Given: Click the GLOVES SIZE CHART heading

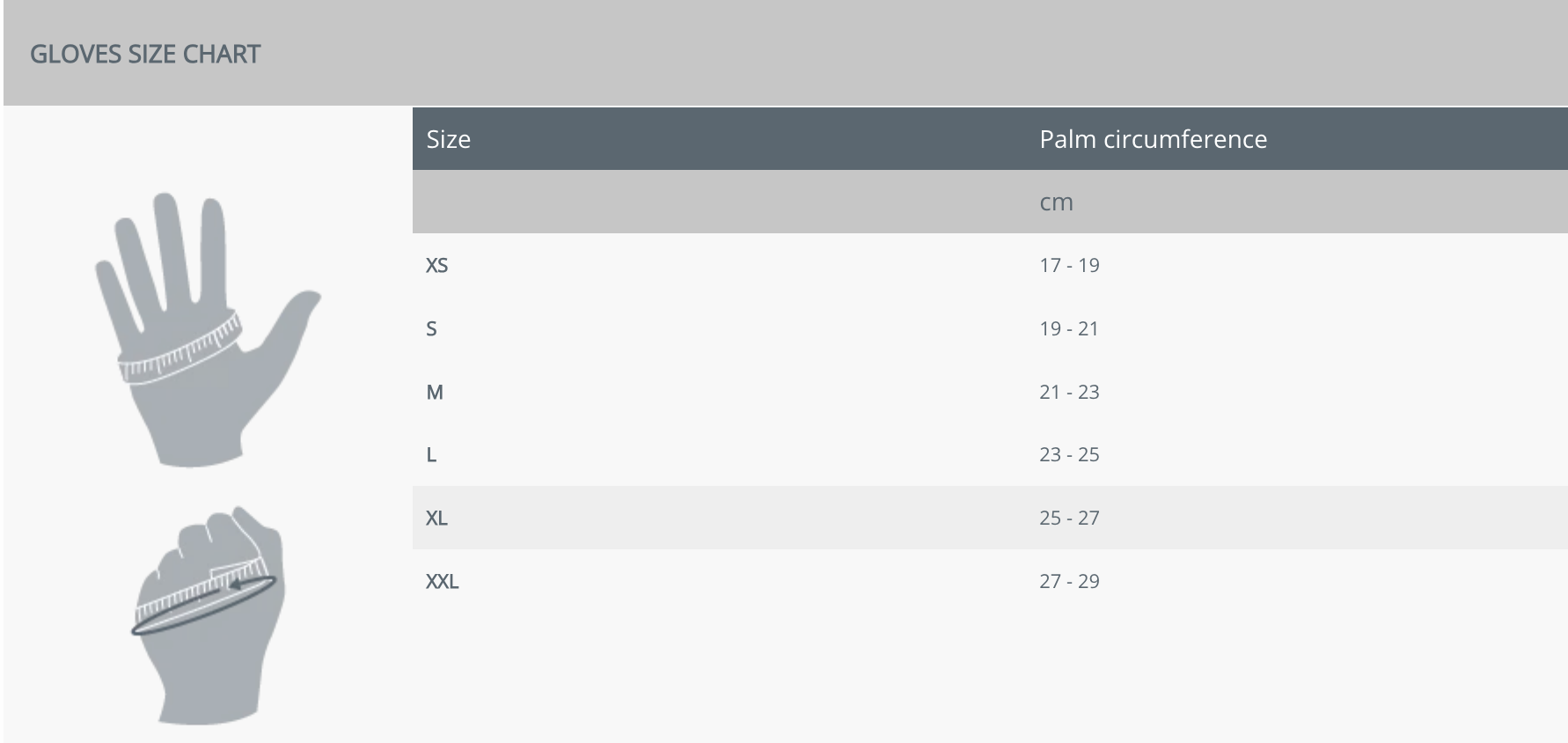Looking at the screenshot, I should (145, 55).
